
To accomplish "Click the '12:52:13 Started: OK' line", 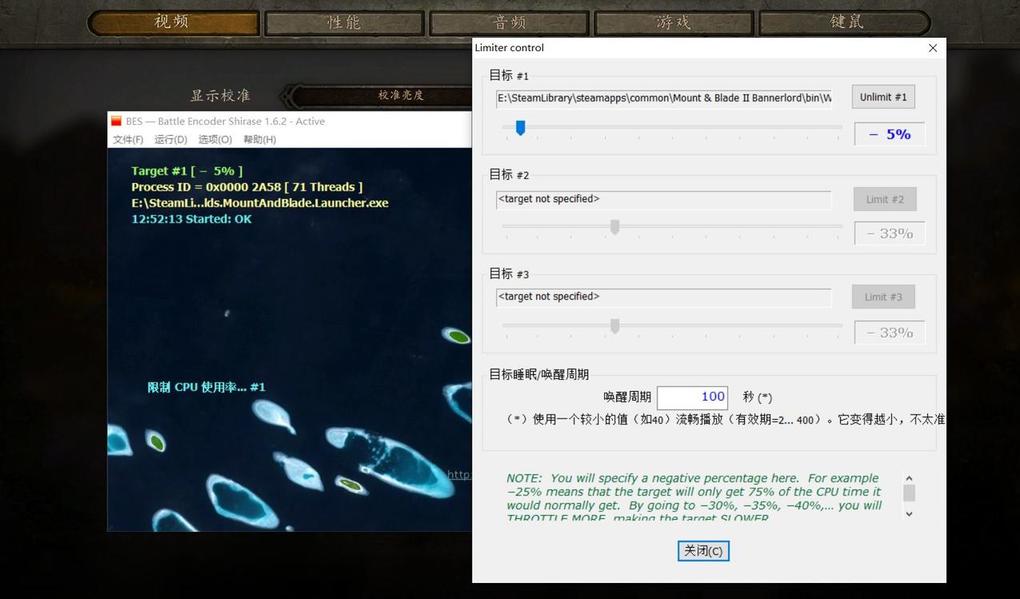I will pos(191,219).
